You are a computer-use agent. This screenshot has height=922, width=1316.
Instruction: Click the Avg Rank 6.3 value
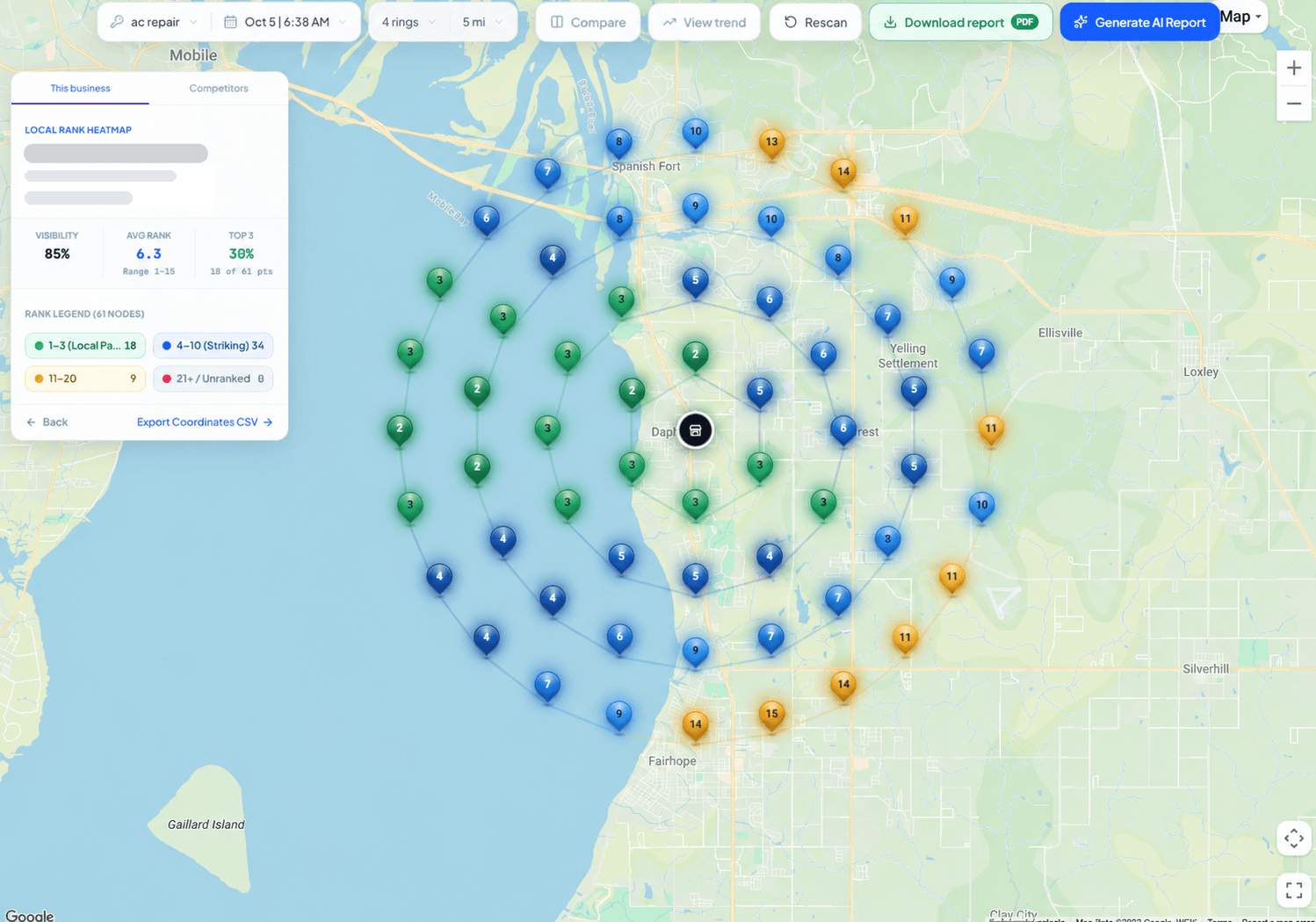coord(148,254)
